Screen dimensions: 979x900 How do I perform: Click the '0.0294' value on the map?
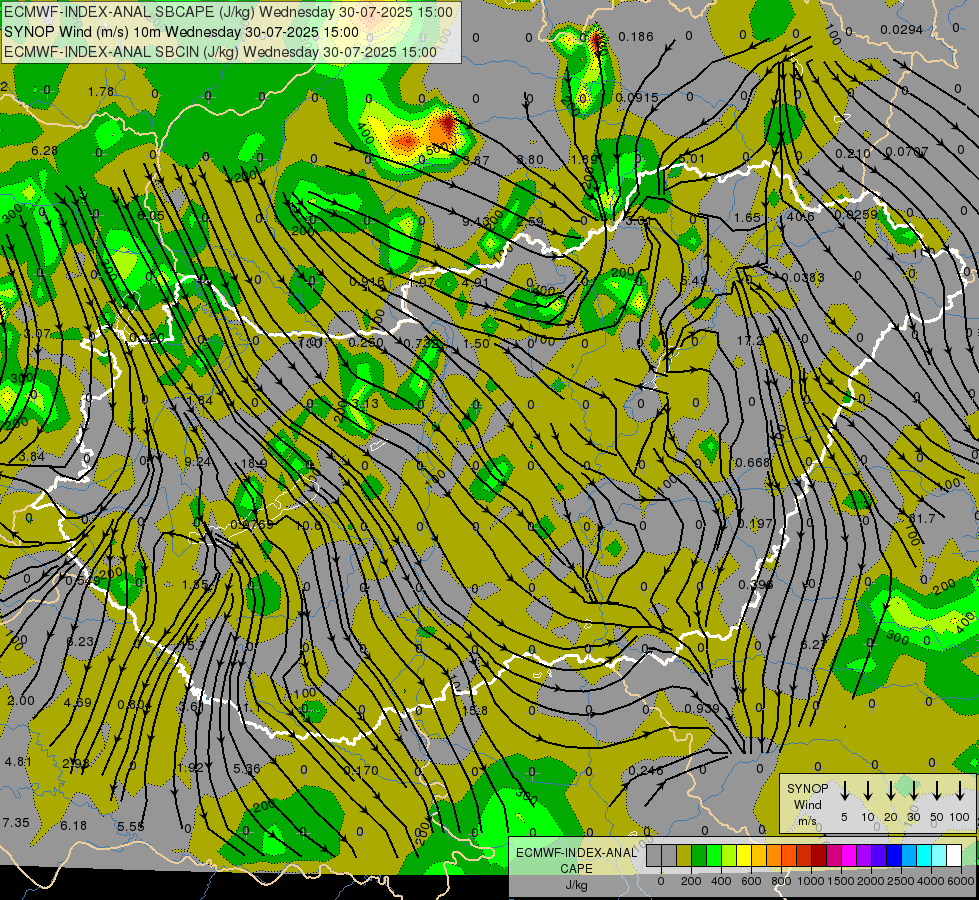tap(902, 29)
